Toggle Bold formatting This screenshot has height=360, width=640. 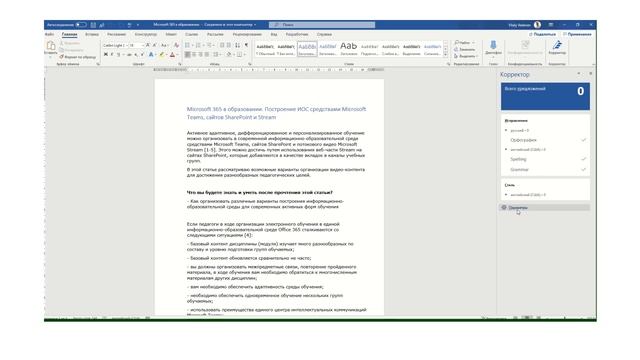(106, 54)
